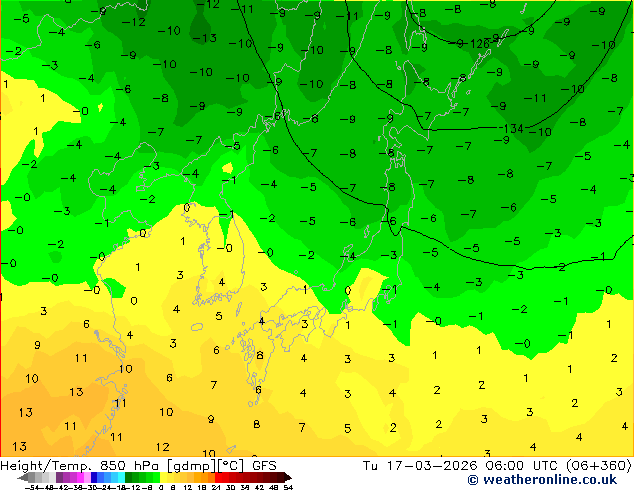The image size is (634, 490).
Task: Click the "[gdmp]" unit label
Action: pyautogui.click(x=192, y=466)
